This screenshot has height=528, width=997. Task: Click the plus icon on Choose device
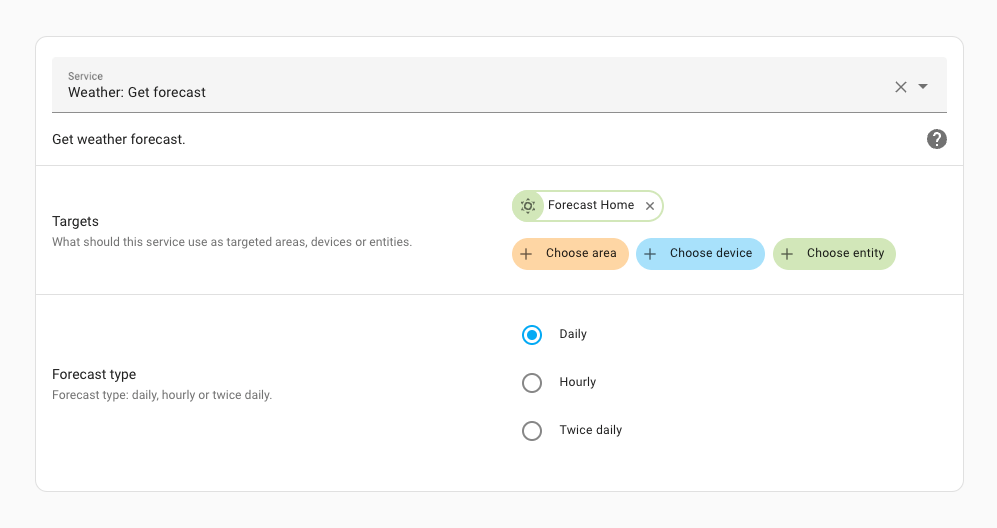tap(650, 254)
